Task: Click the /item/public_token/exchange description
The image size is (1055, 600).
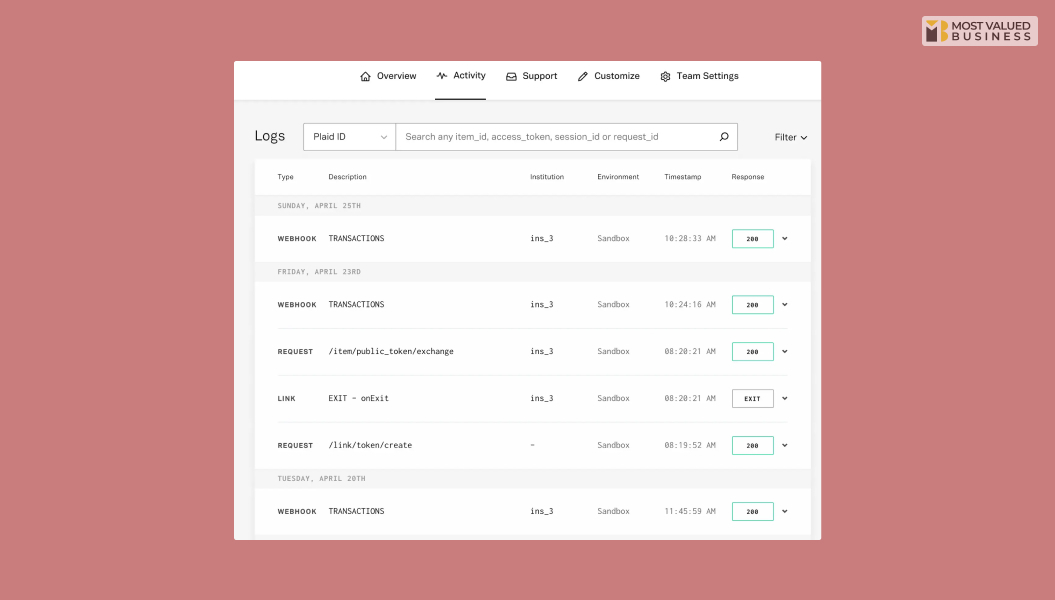Action: point(391,351)
